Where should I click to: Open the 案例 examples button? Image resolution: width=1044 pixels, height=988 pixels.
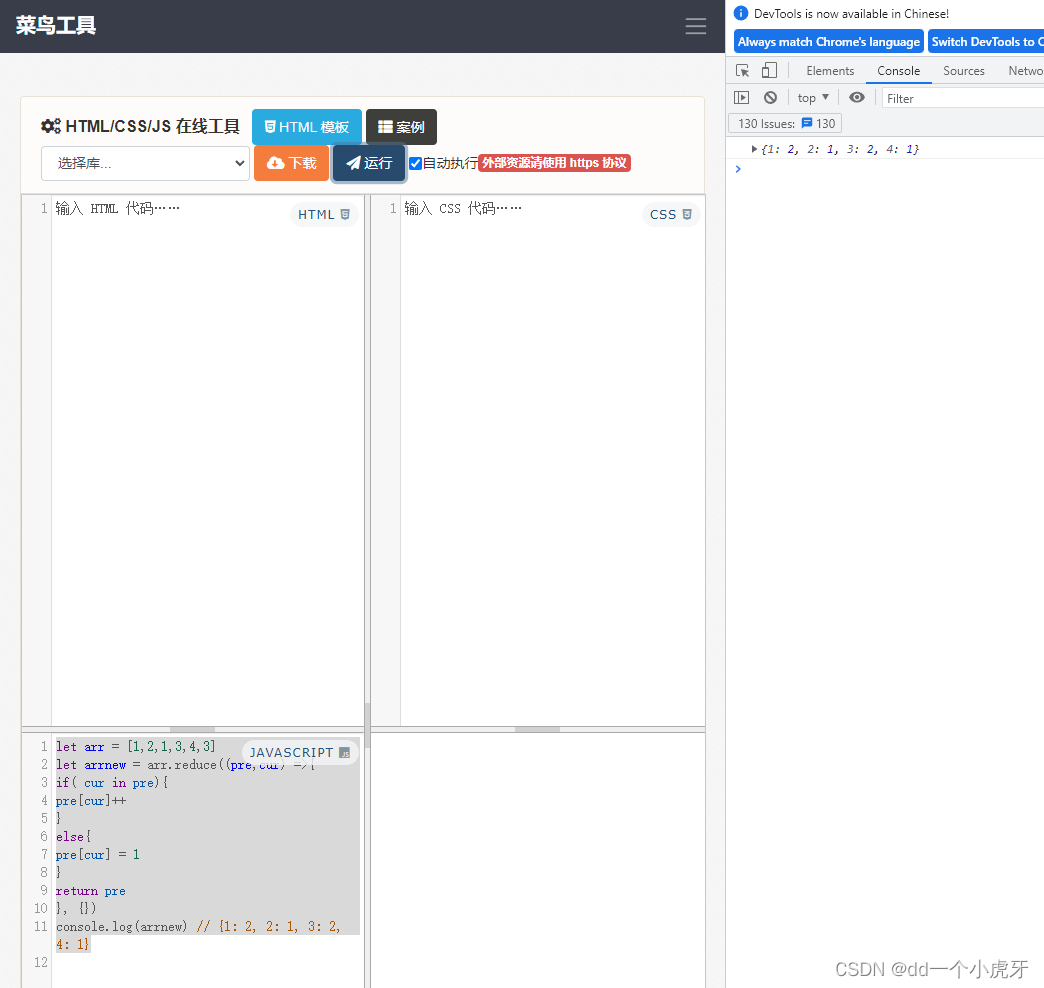tap(401, 126)
